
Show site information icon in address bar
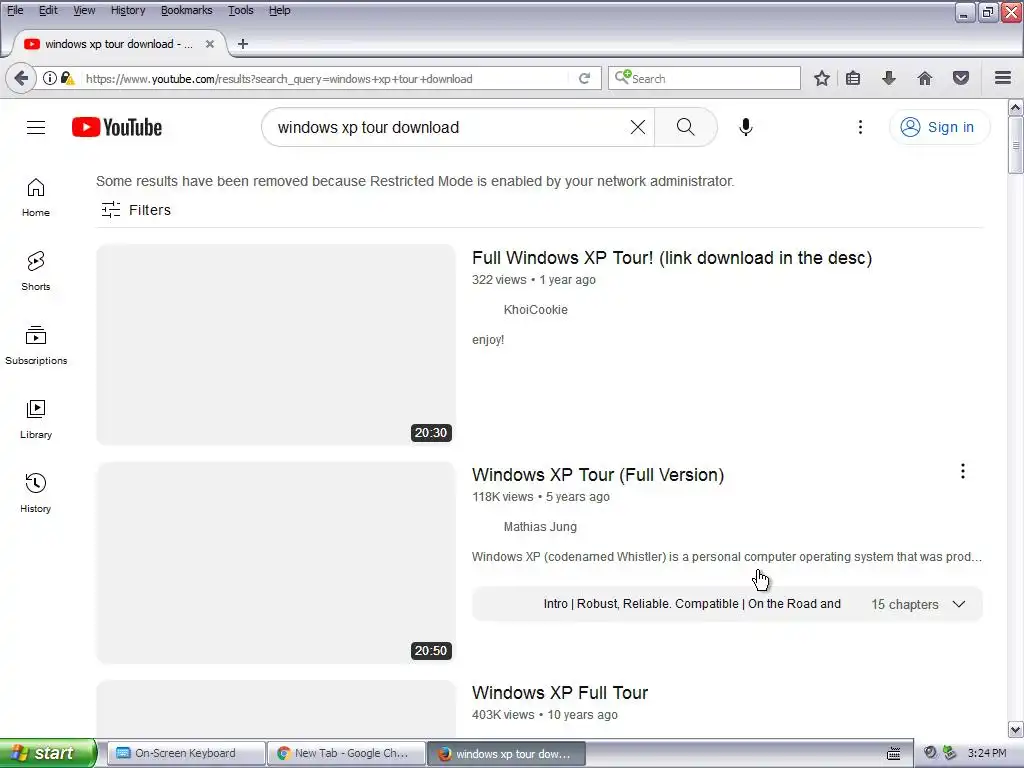50,78
